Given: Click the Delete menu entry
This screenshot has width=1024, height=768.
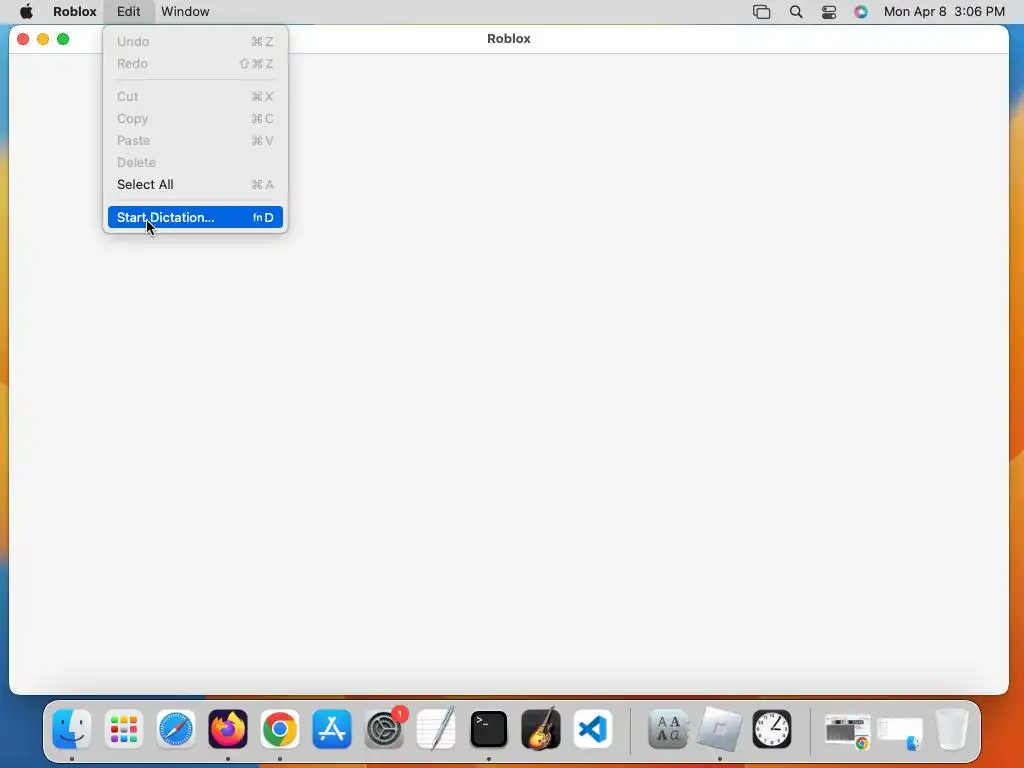Looking at the screenshot, I should 195,162.
